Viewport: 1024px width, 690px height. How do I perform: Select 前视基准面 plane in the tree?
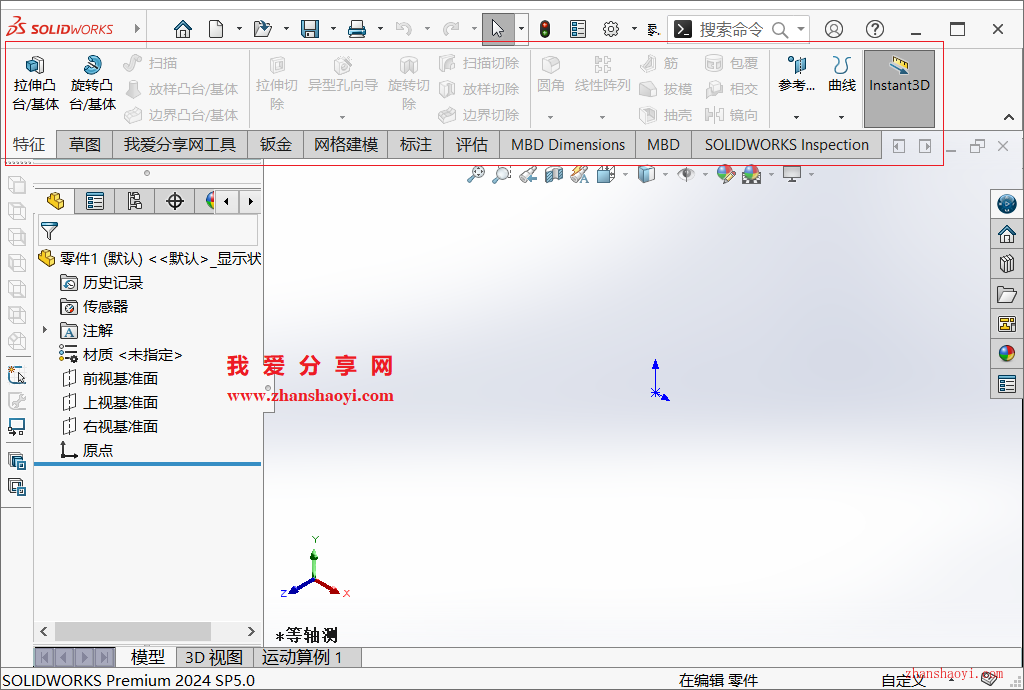pyautogui.click(x=110, y=379)
